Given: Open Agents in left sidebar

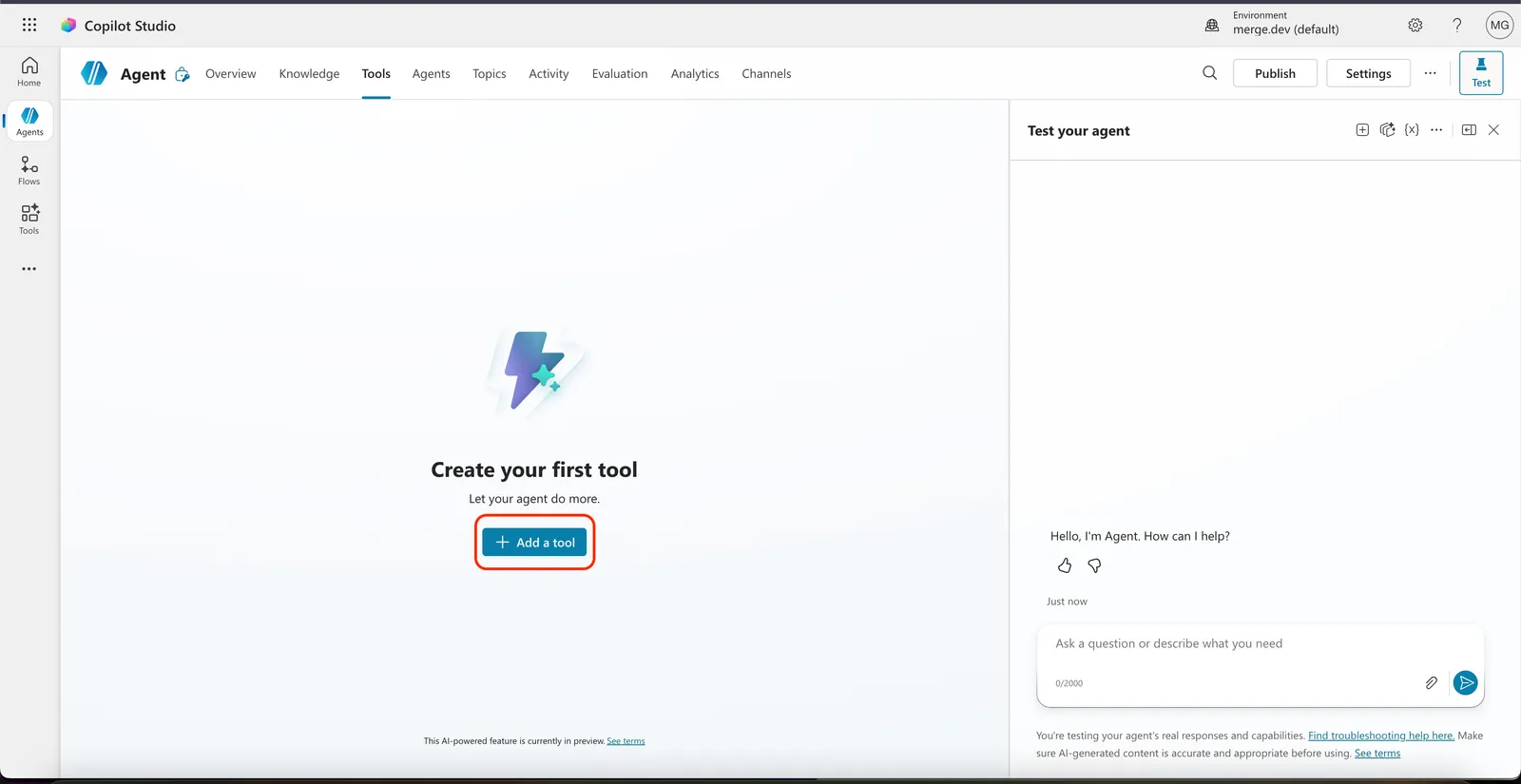Looking at the screenshot, I should [29, 122].
